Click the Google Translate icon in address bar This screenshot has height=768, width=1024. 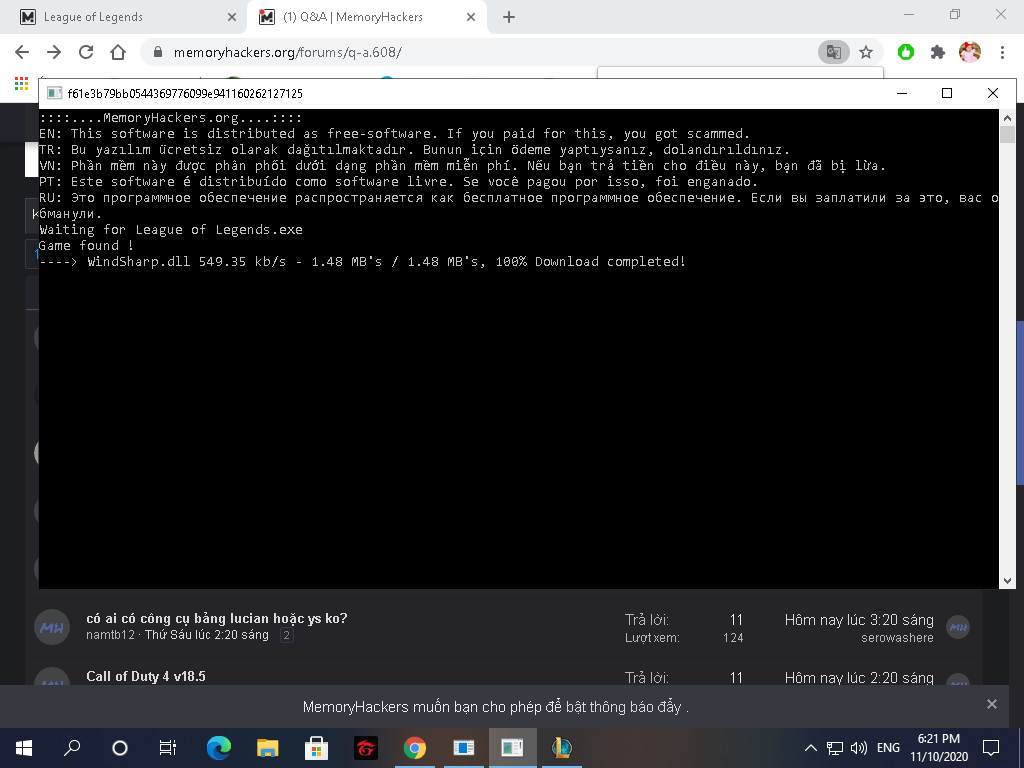833,52
